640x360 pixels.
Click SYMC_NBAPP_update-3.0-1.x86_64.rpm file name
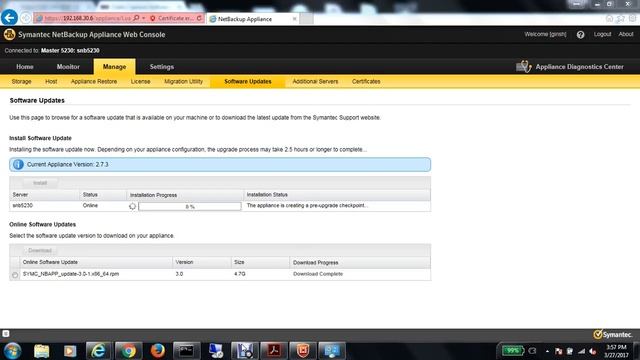pos(71,274)
